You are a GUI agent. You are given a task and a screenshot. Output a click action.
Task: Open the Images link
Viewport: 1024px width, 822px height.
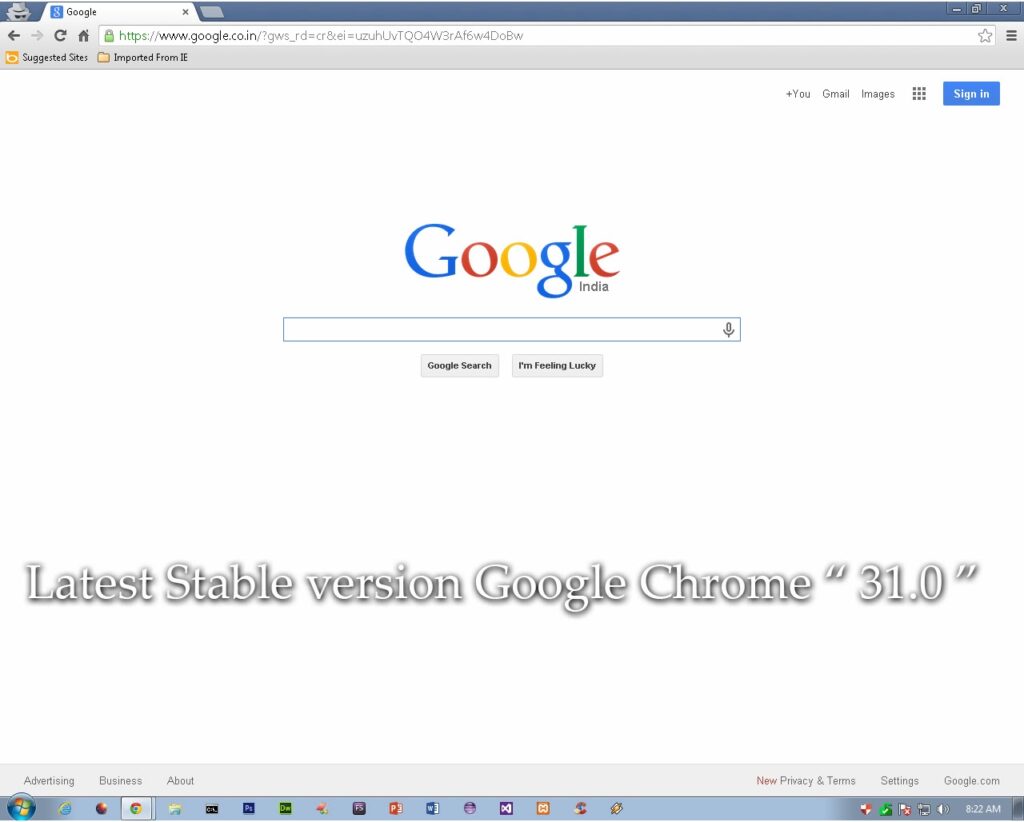point(878,94)
